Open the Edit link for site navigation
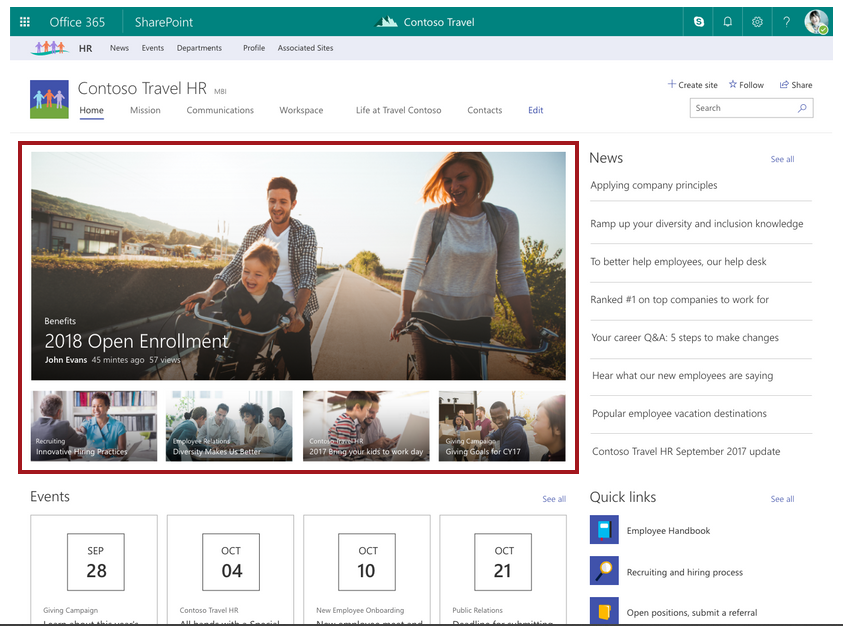This screenshot has width=843, height=626. [535, 110]
